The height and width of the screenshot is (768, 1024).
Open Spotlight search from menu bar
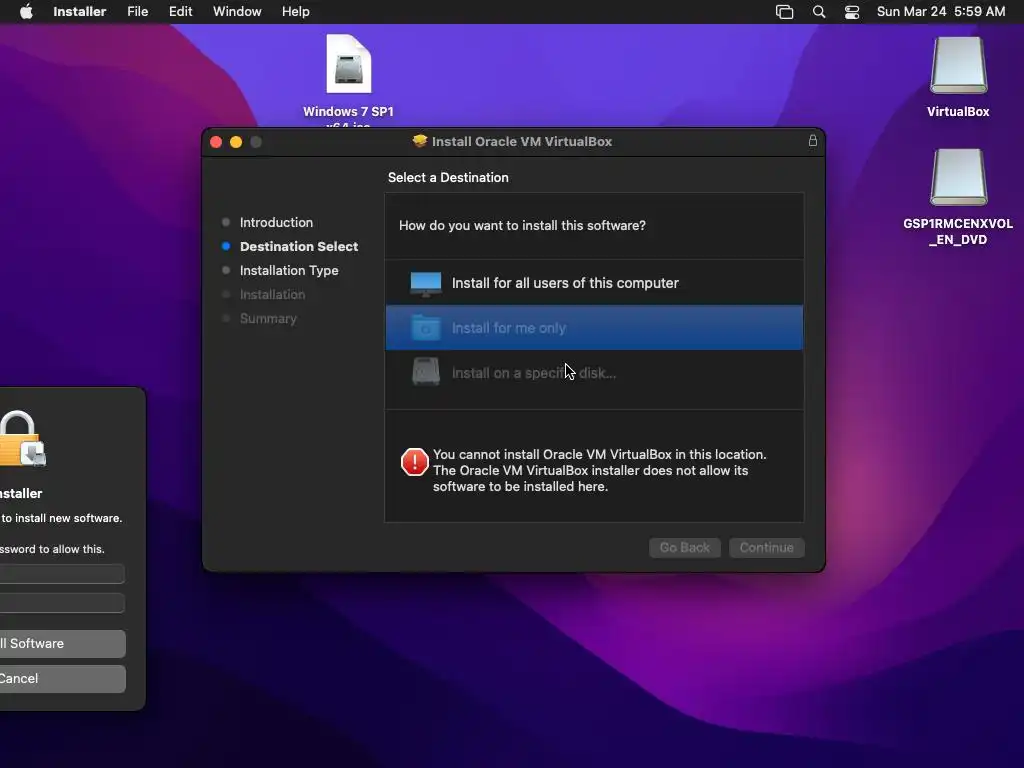coord(819,12)
